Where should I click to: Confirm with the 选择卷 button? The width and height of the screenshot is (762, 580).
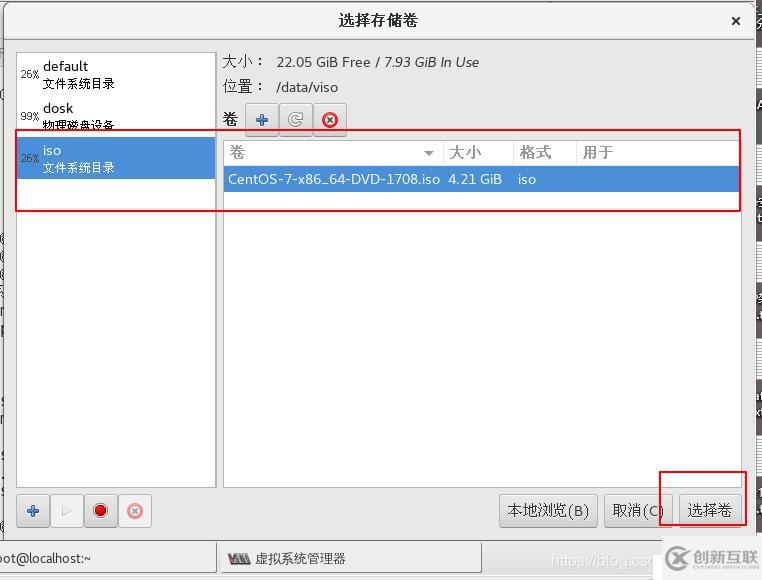[x=710, y=511]
